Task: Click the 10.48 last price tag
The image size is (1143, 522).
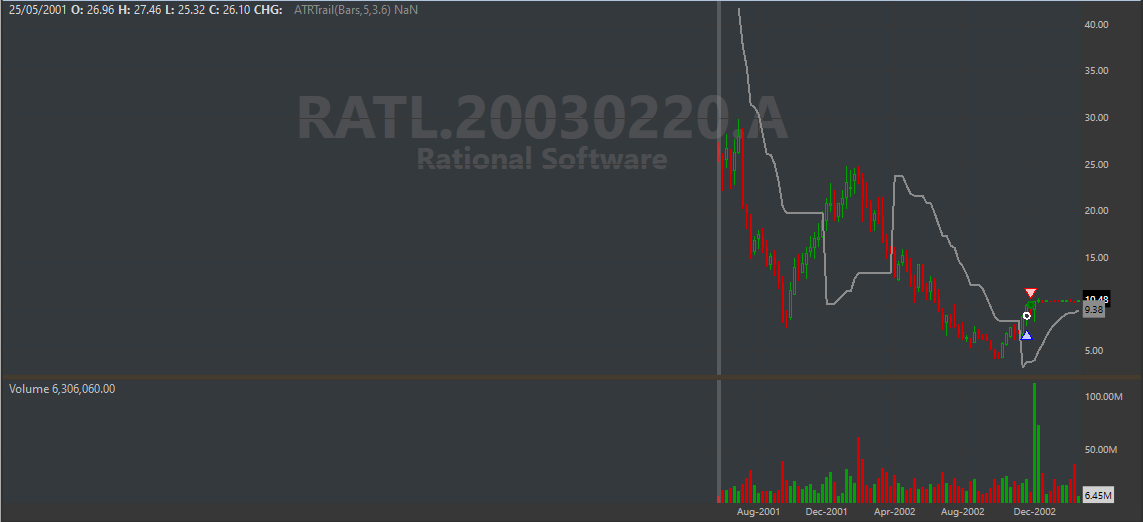Action: click(x=1096, y=299)
